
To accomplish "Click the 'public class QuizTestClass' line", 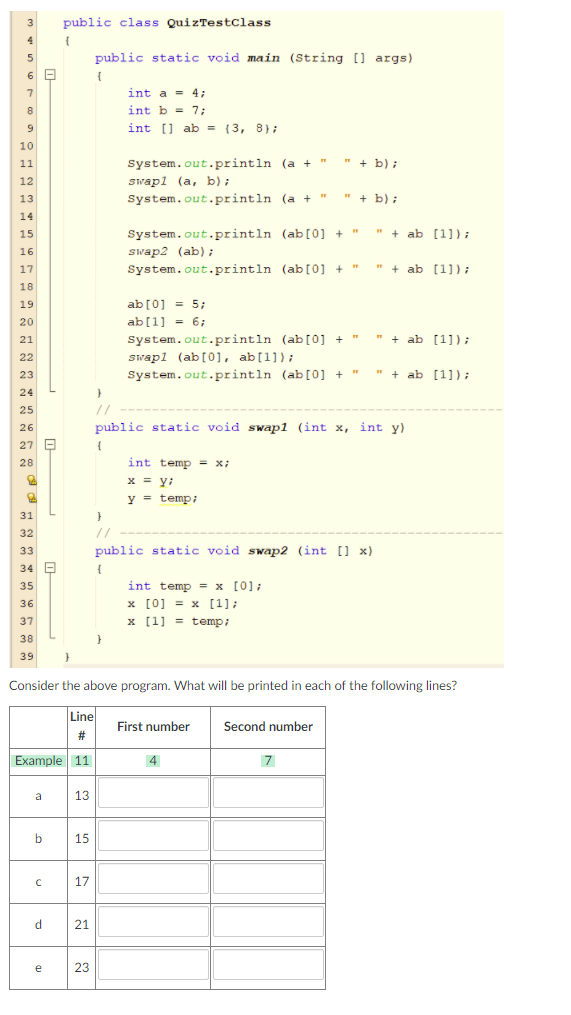I will (x=167, y=23).
